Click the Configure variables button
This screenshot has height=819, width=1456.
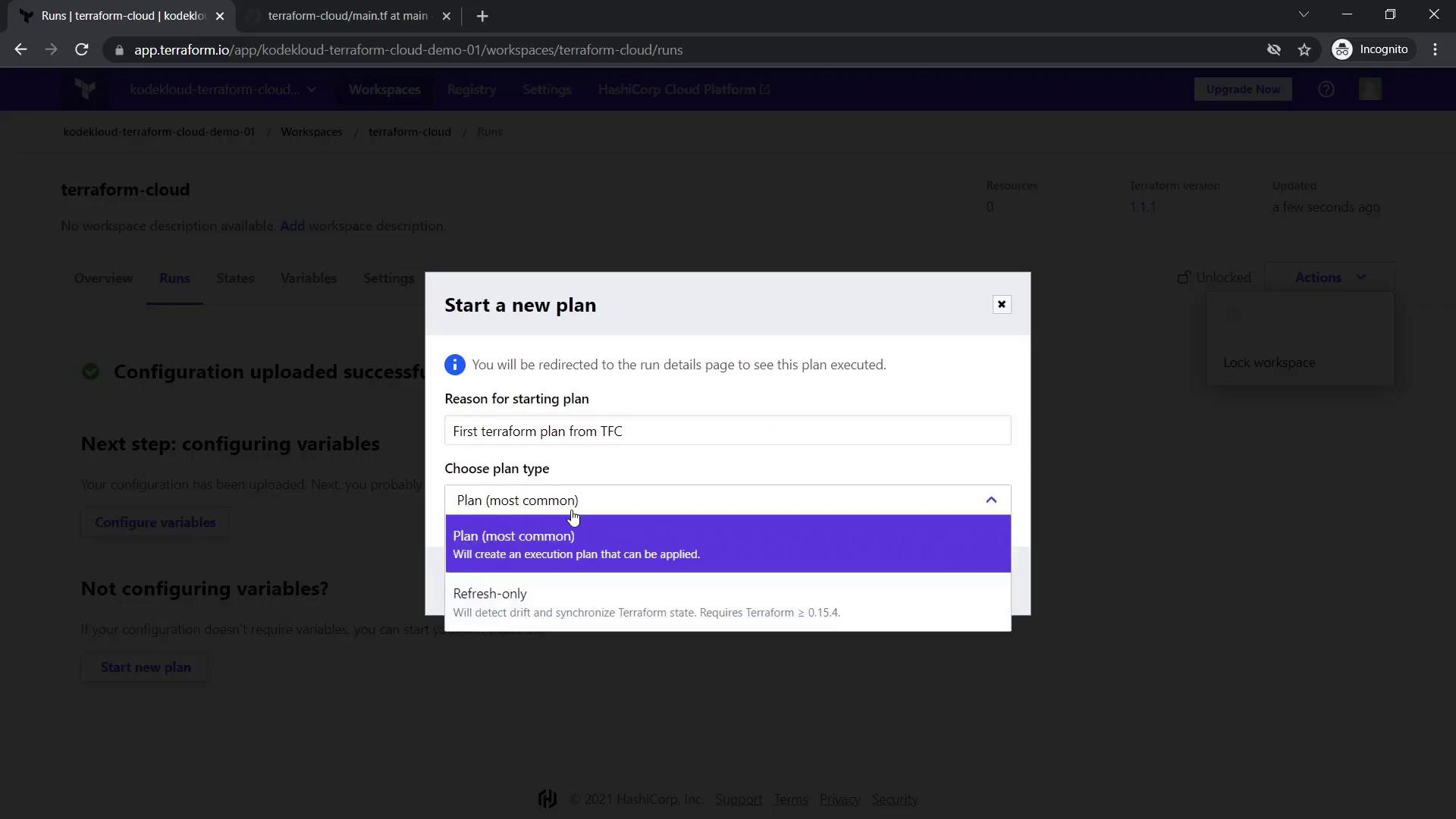(155, 522)
